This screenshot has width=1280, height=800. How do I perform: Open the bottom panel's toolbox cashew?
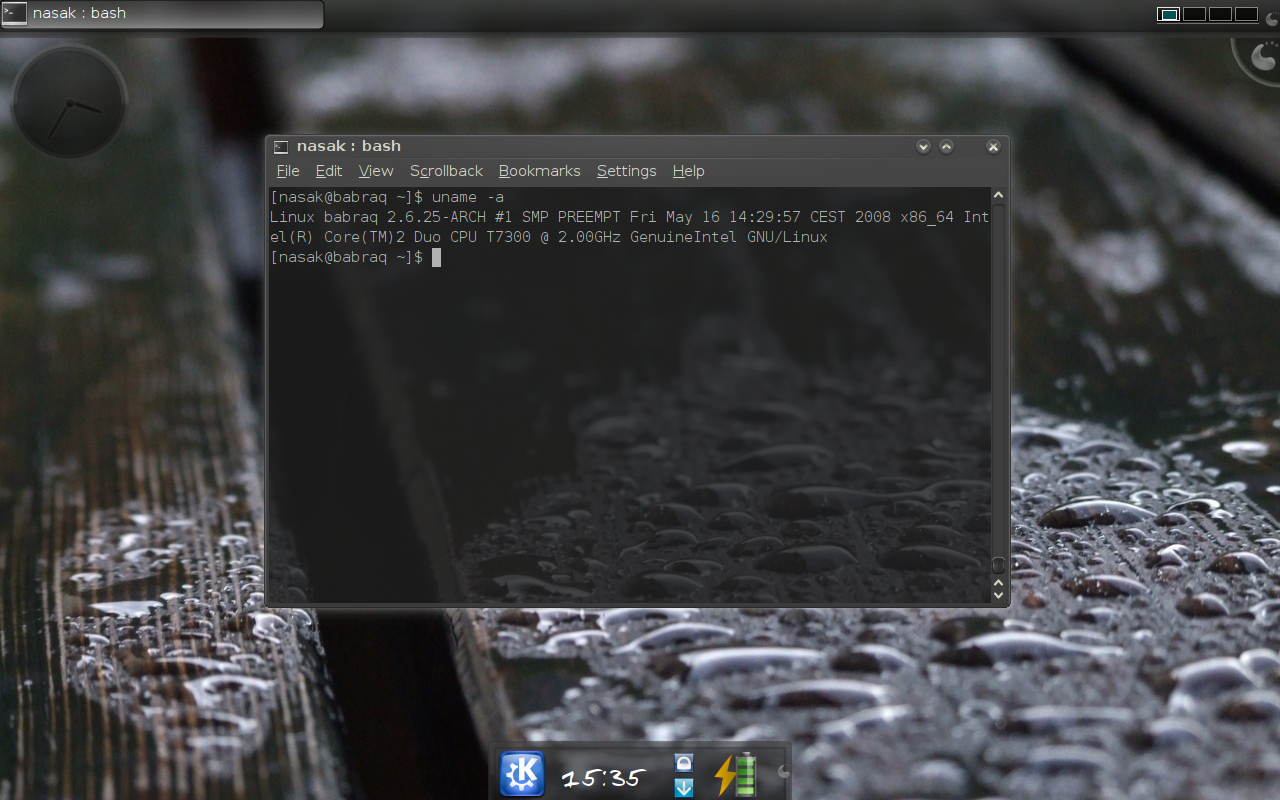[783, 771]
